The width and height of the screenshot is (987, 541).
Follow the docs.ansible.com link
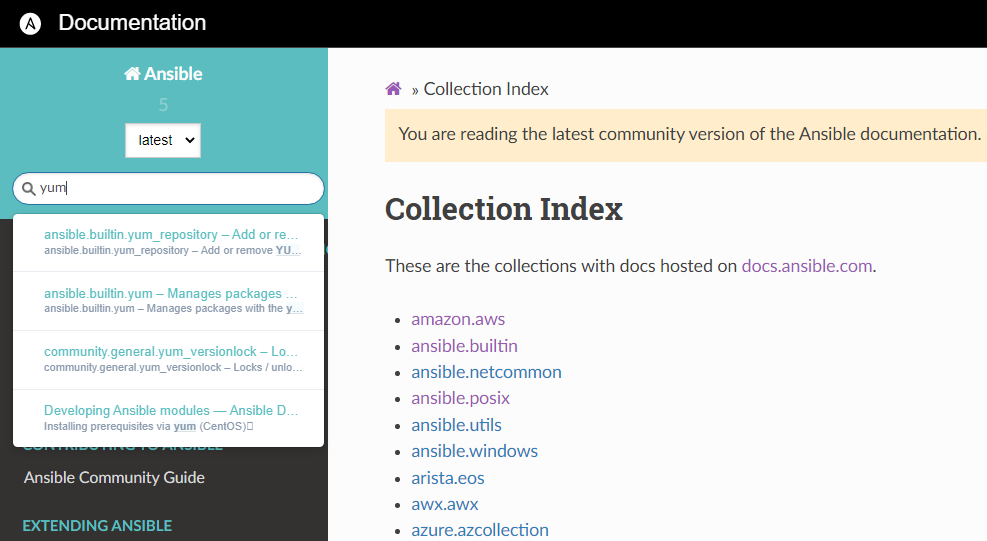coord(806,266)
